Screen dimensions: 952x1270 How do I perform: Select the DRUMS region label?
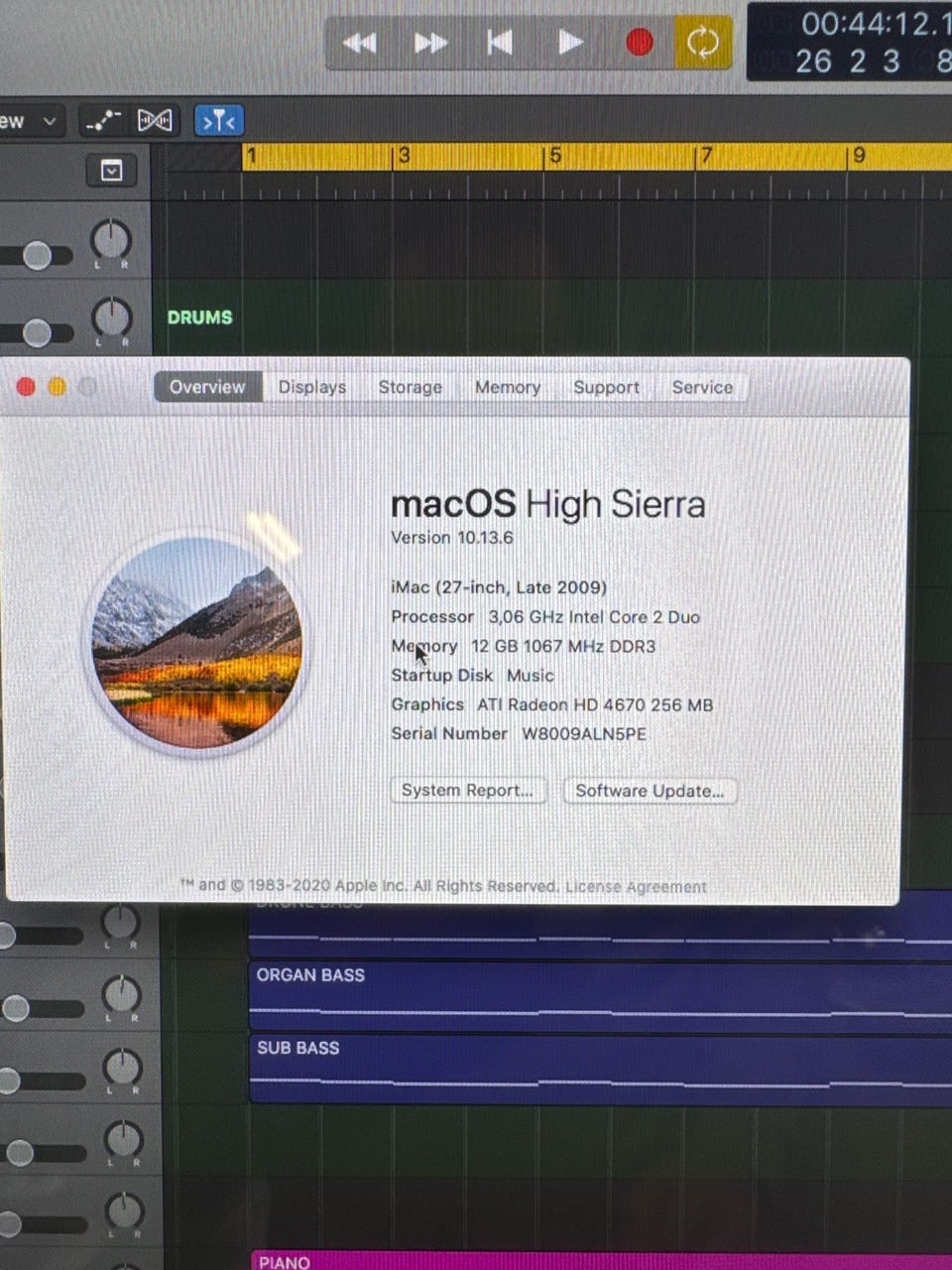pos(199,317)
